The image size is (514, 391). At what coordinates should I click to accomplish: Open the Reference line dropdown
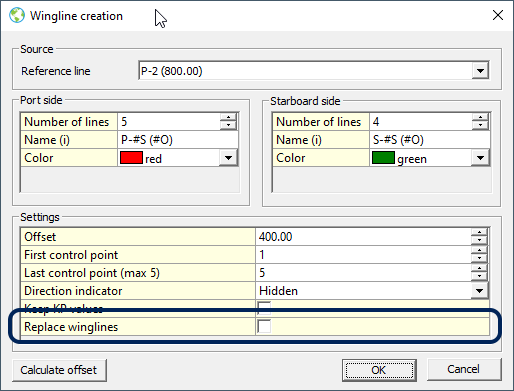coord(480,71)
